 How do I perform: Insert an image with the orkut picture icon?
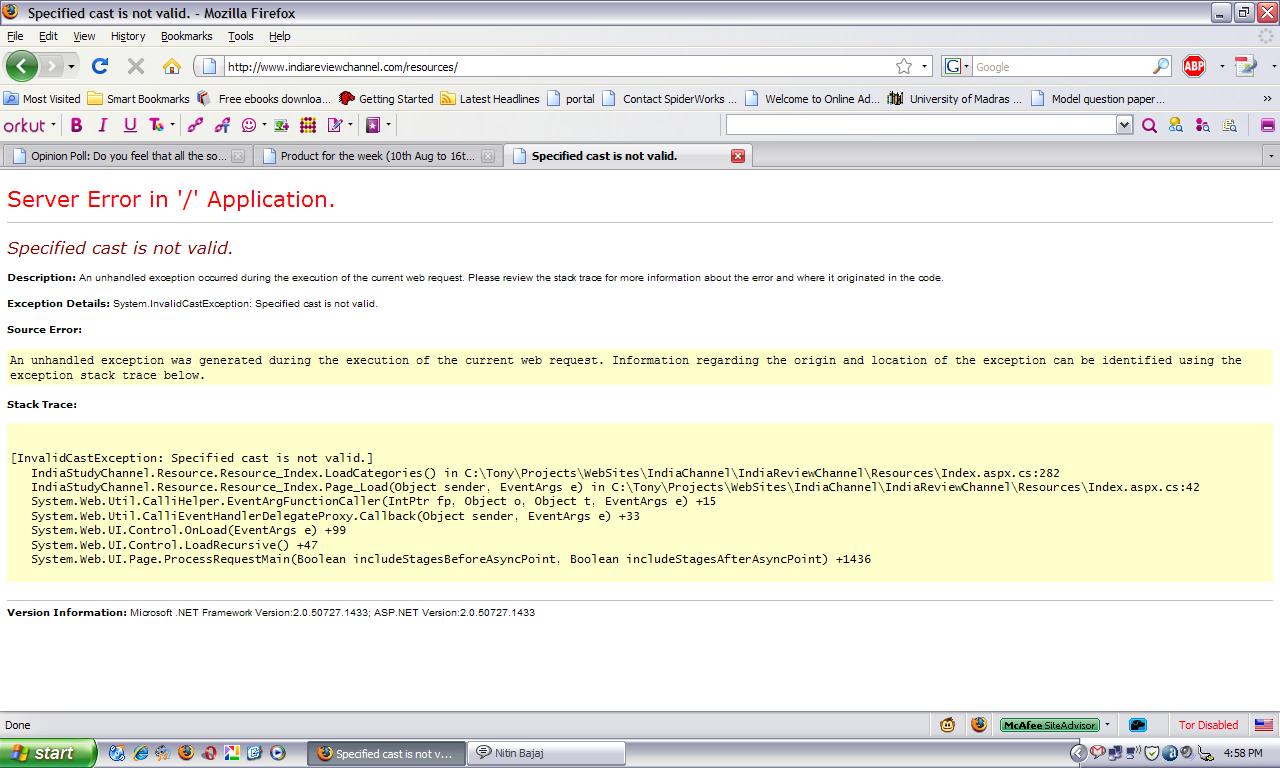click(281, 125)
